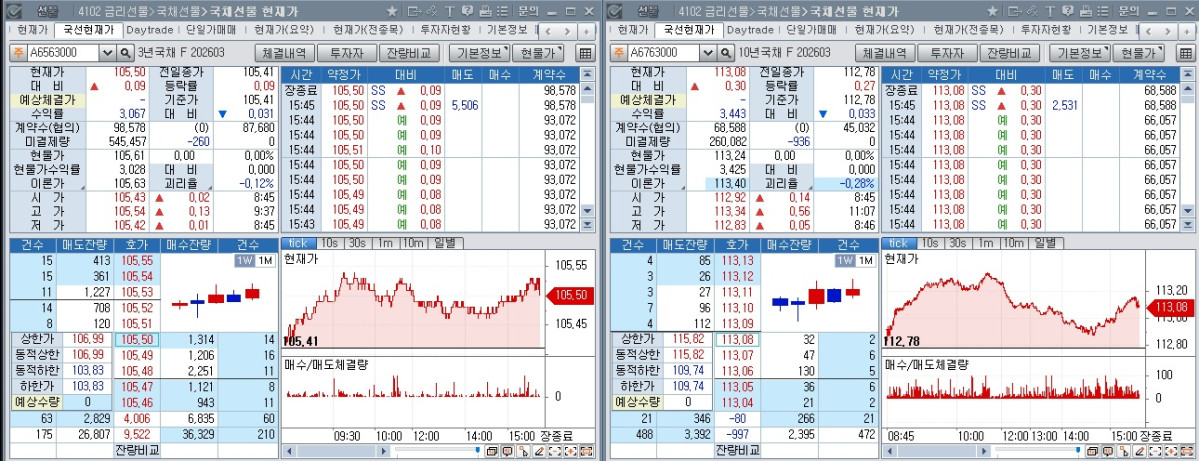
Task: Click the 잔량비교 label below the 3년국채 order book
Action: (x=137, y=449)
